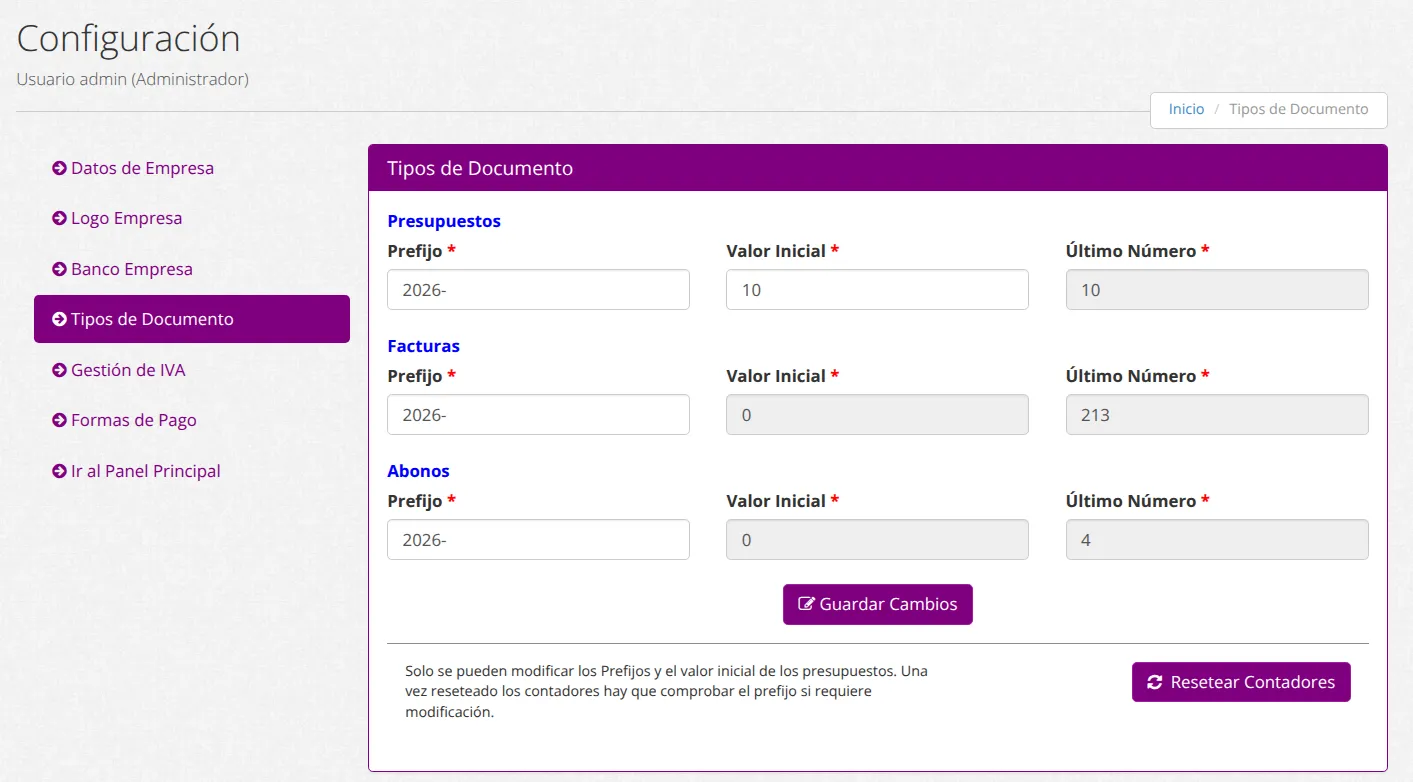This screenshot has height=782, width=1413.
Task: Click the Abonos Valor Inicial field
Action: click(877, 539)
